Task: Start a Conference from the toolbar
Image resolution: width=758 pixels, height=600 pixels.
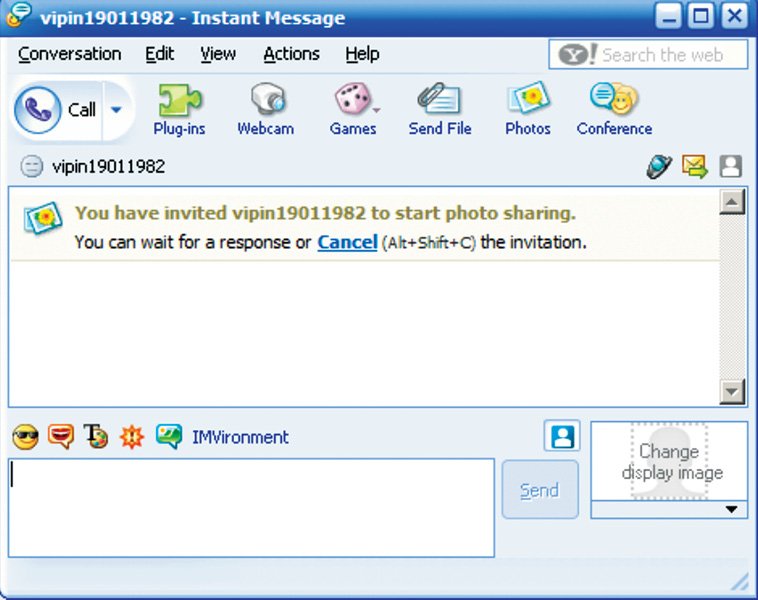Action: coord(614,110)
